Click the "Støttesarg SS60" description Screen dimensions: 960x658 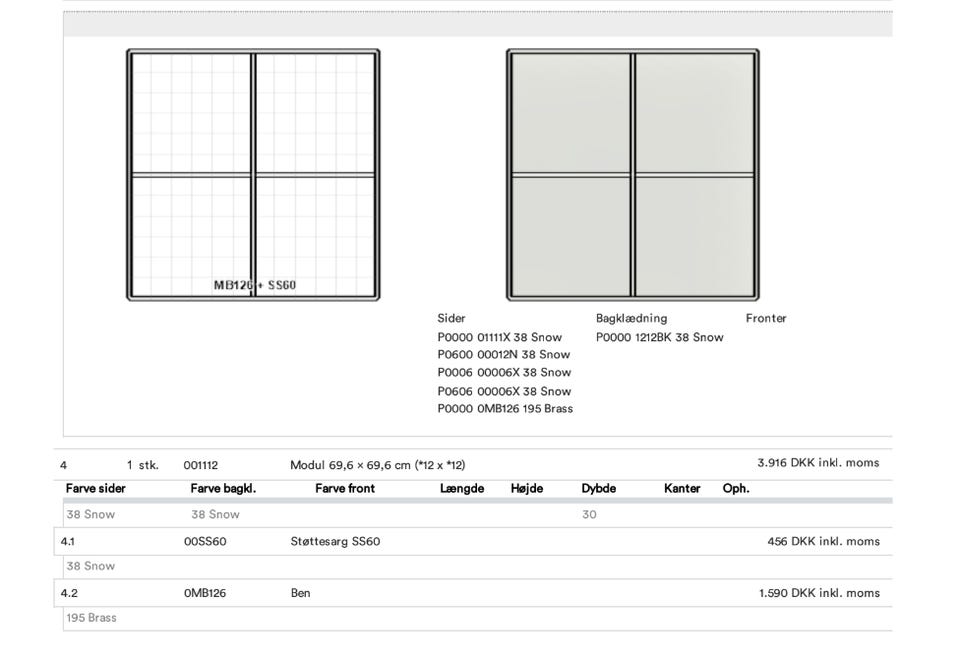click(x=336, y=542)
